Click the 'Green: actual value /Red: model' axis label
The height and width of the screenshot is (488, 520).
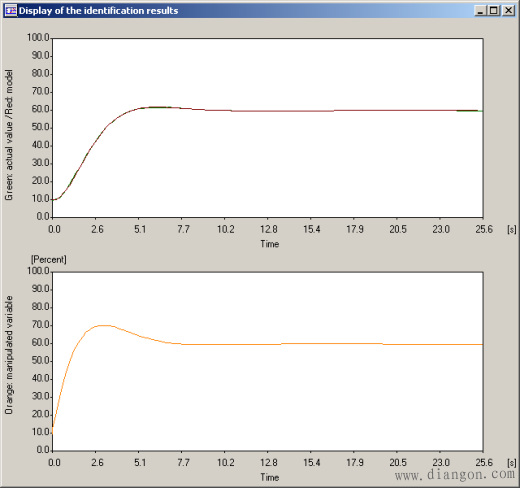pos(9,135)
